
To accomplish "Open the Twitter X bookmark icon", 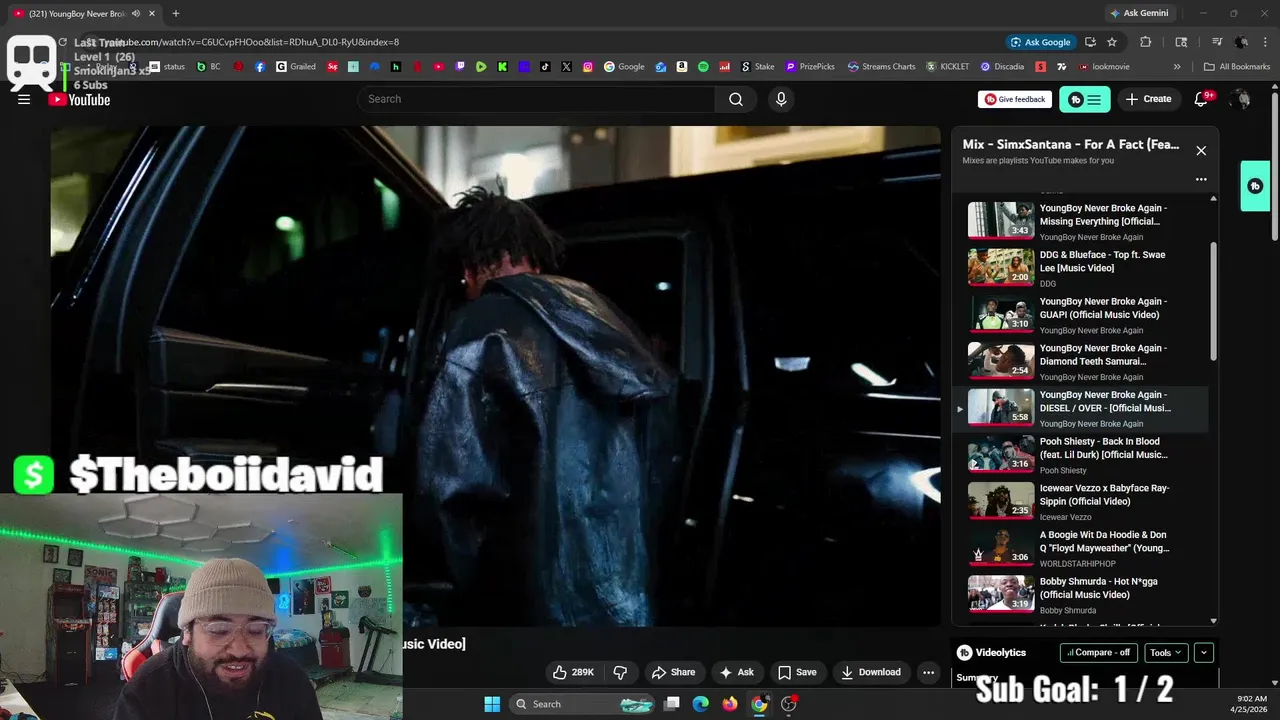I will coord(566,67).
